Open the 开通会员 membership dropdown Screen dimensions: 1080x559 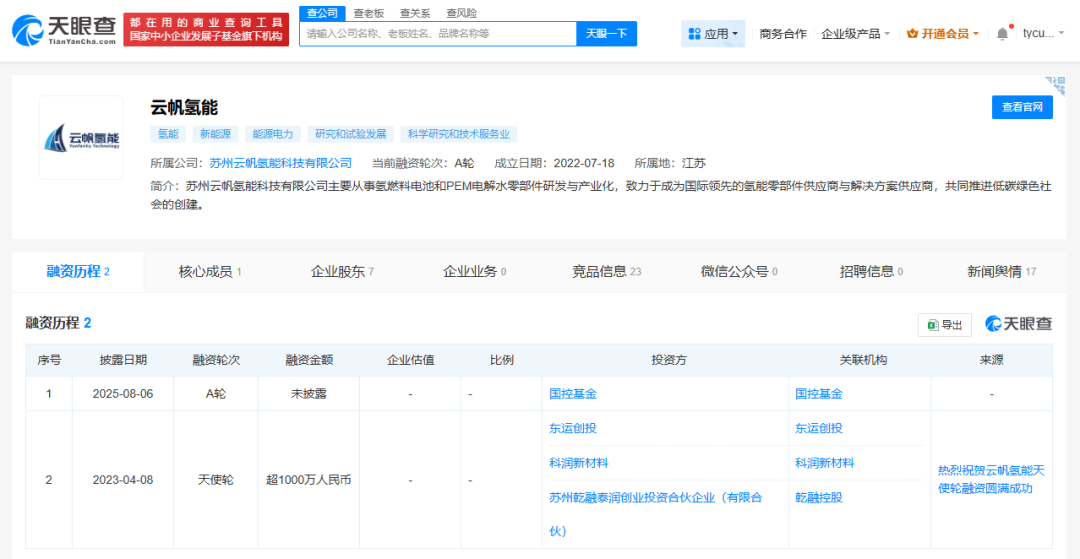coord(943,33)
